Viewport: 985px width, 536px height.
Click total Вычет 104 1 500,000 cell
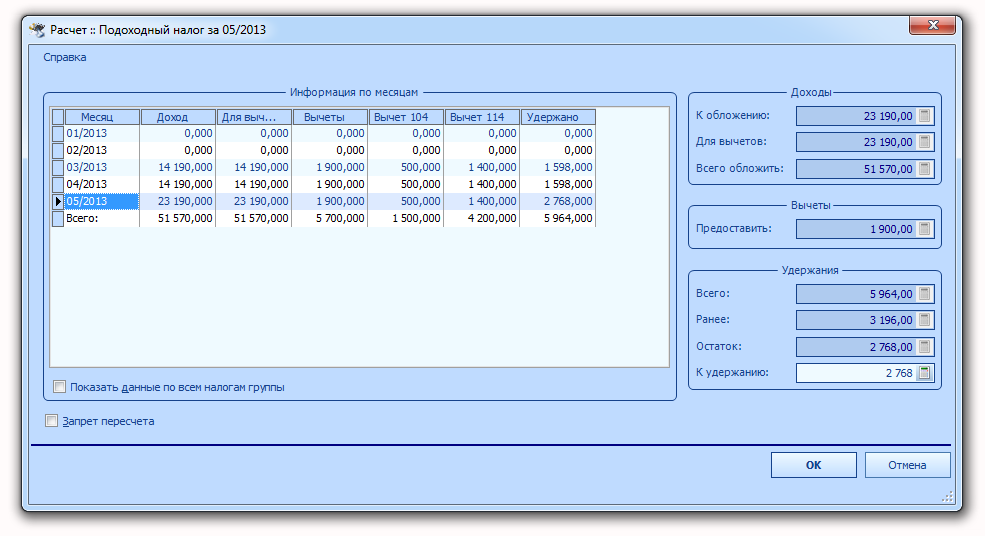click(406, 218)
